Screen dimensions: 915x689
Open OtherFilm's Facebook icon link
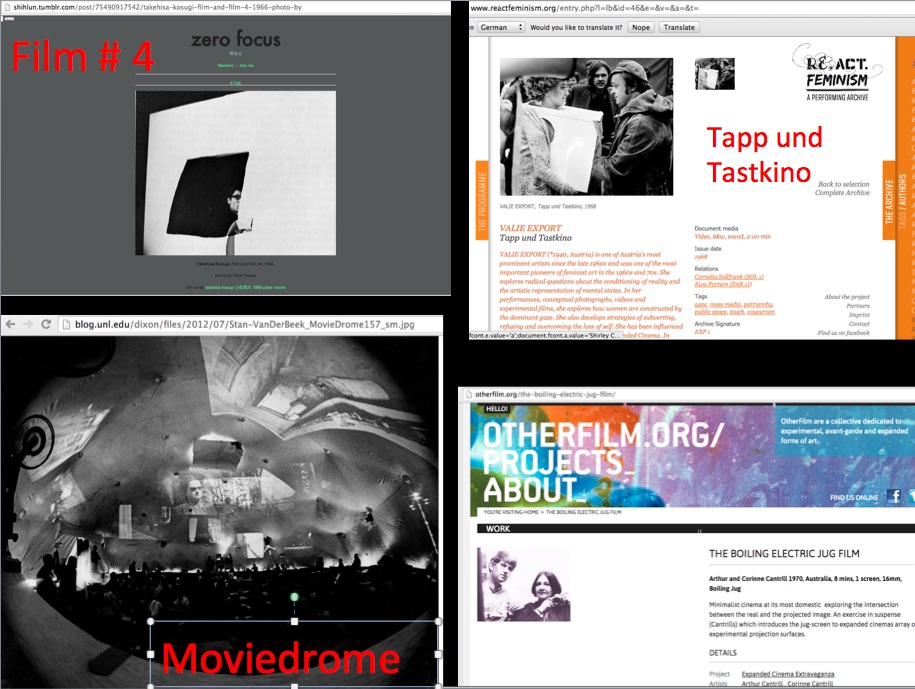(893, 496)
